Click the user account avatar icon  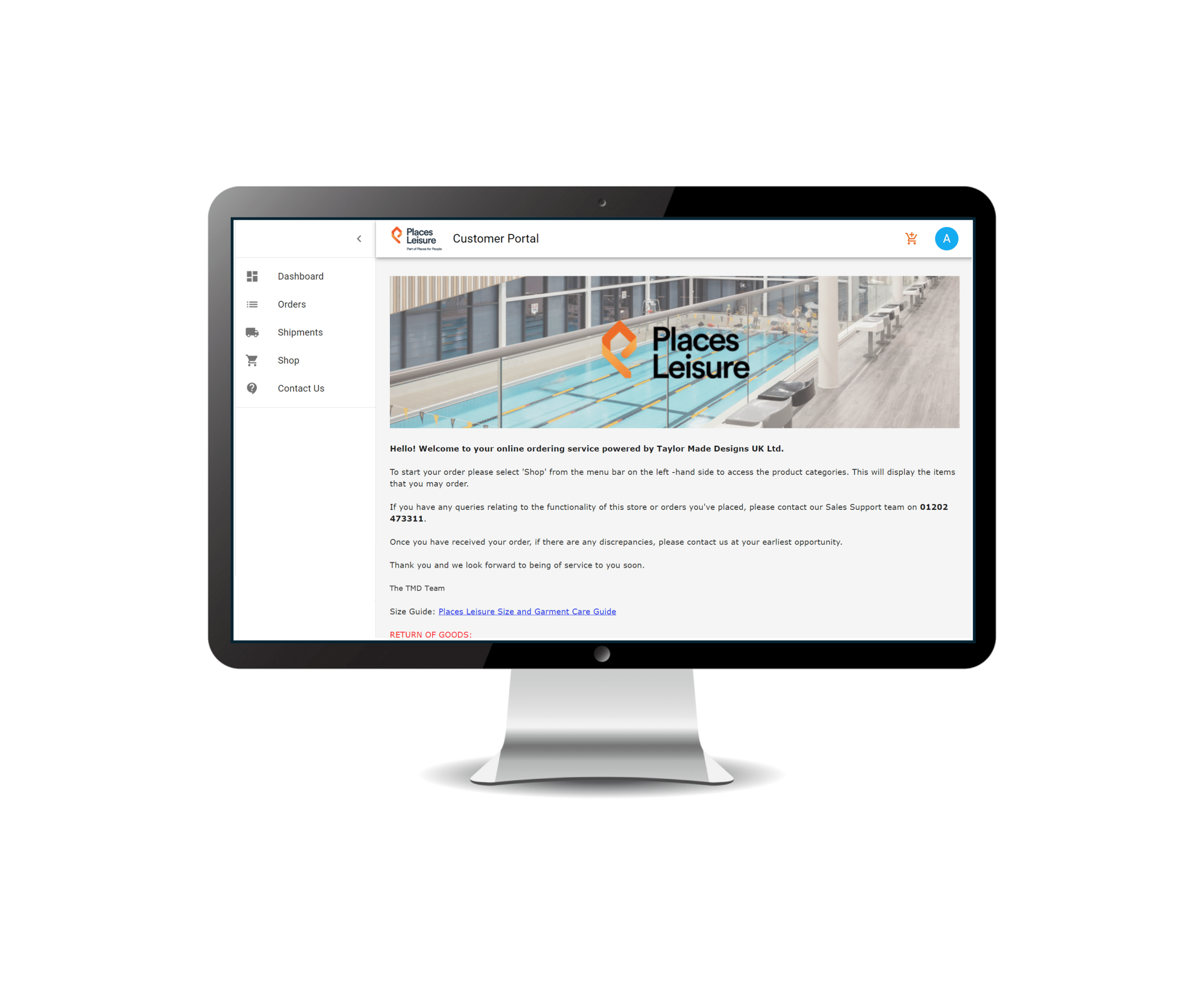coord(947,238)
